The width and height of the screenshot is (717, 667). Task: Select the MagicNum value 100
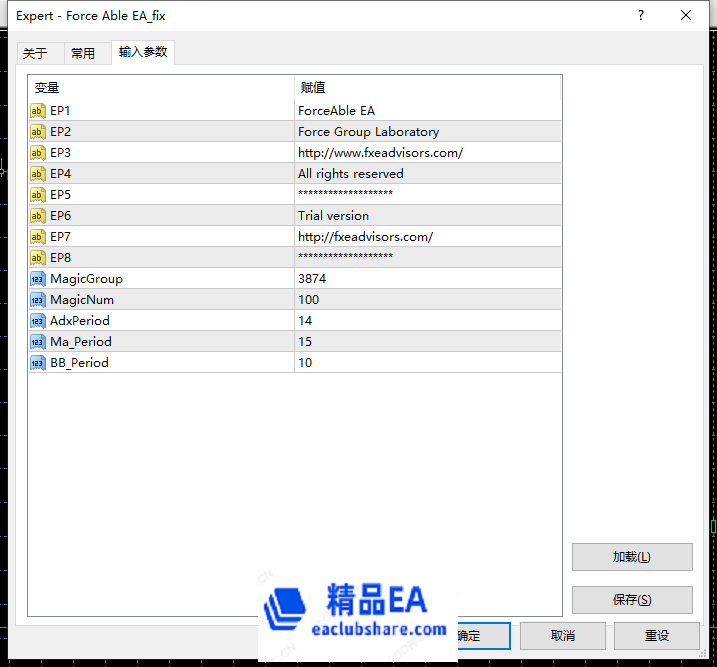click(x=309, y=300)
